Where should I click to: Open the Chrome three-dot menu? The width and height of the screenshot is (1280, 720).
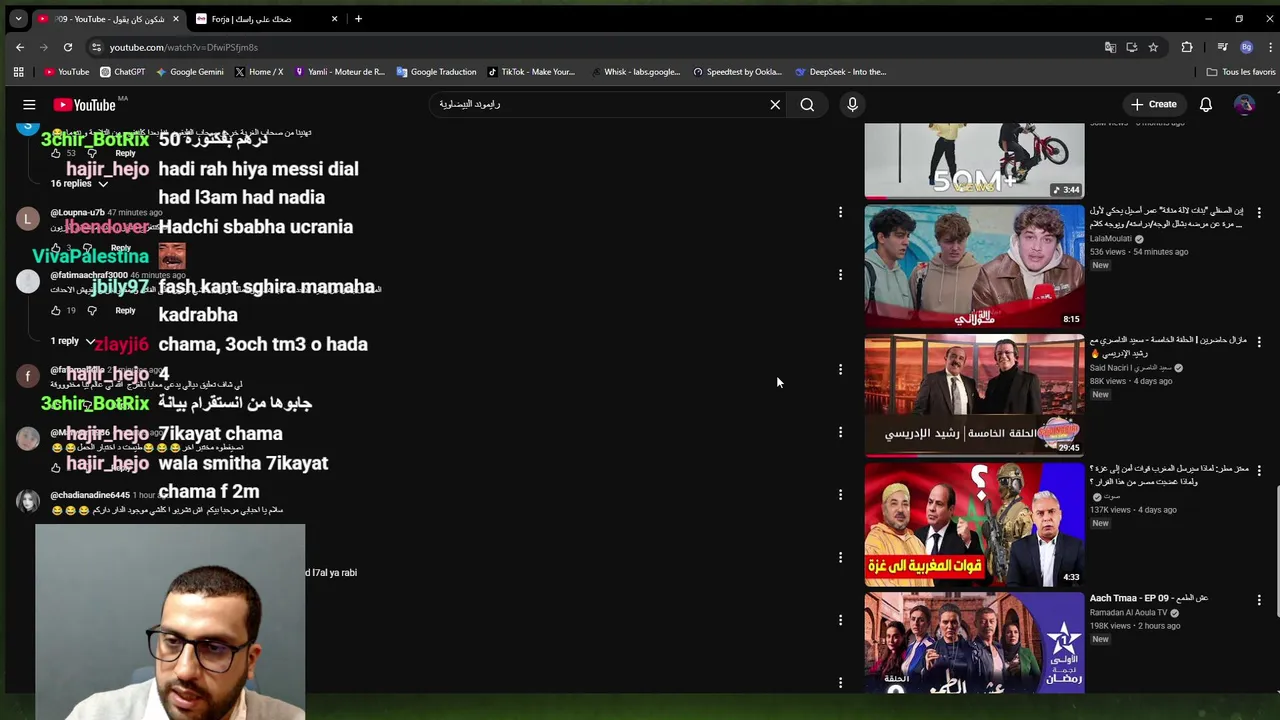(1268, 47)
